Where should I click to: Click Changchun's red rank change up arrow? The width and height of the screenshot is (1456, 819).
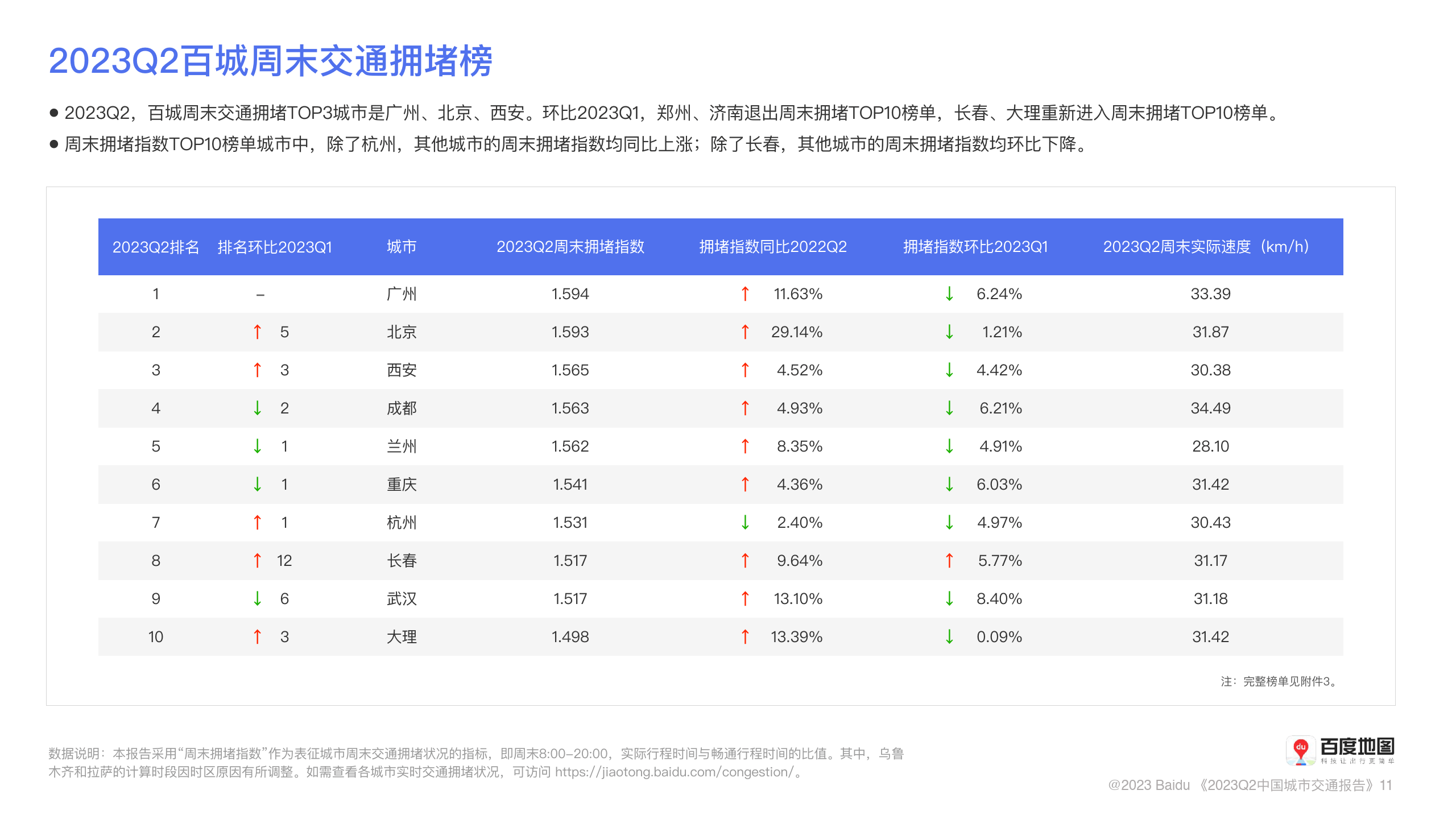[x=257, y=560]
